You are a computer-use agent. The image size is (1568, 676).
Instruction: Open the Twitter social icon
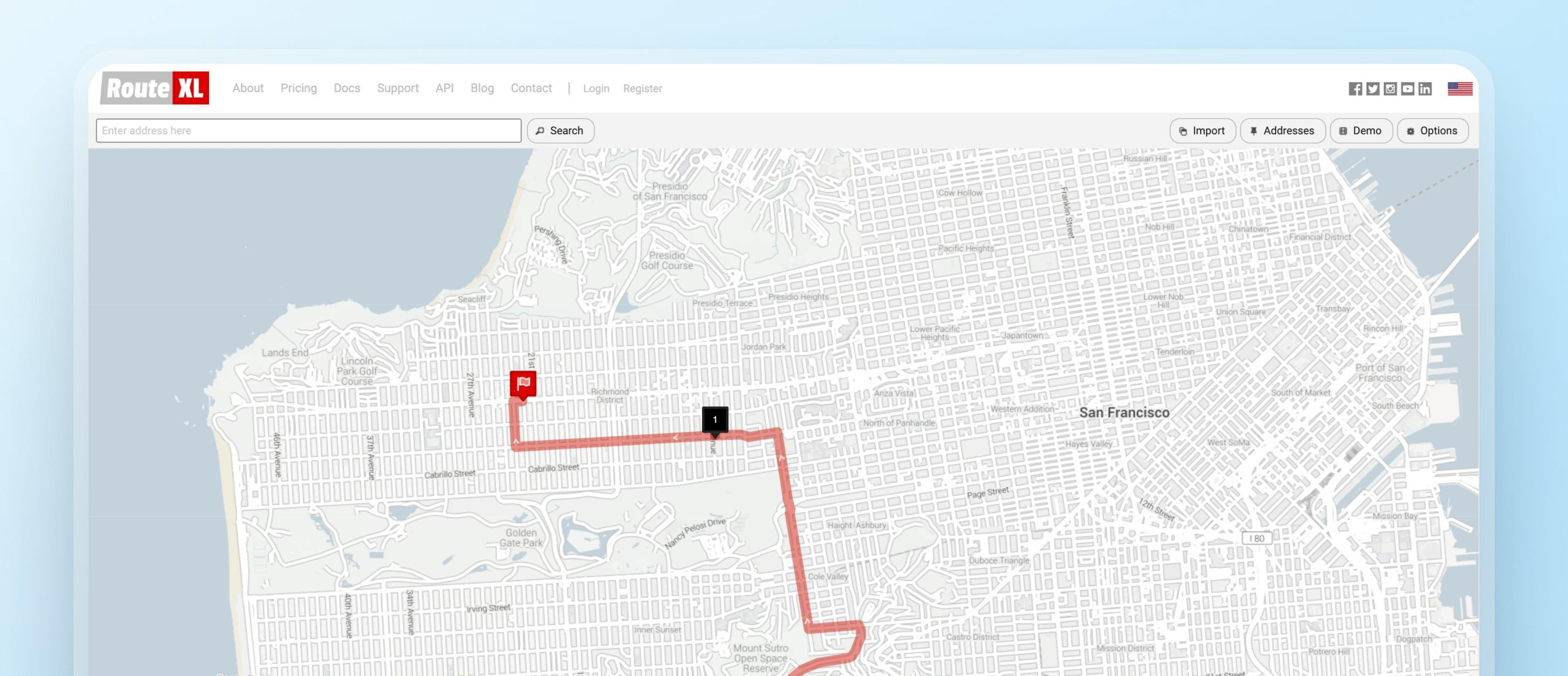tap(1372, 89)
